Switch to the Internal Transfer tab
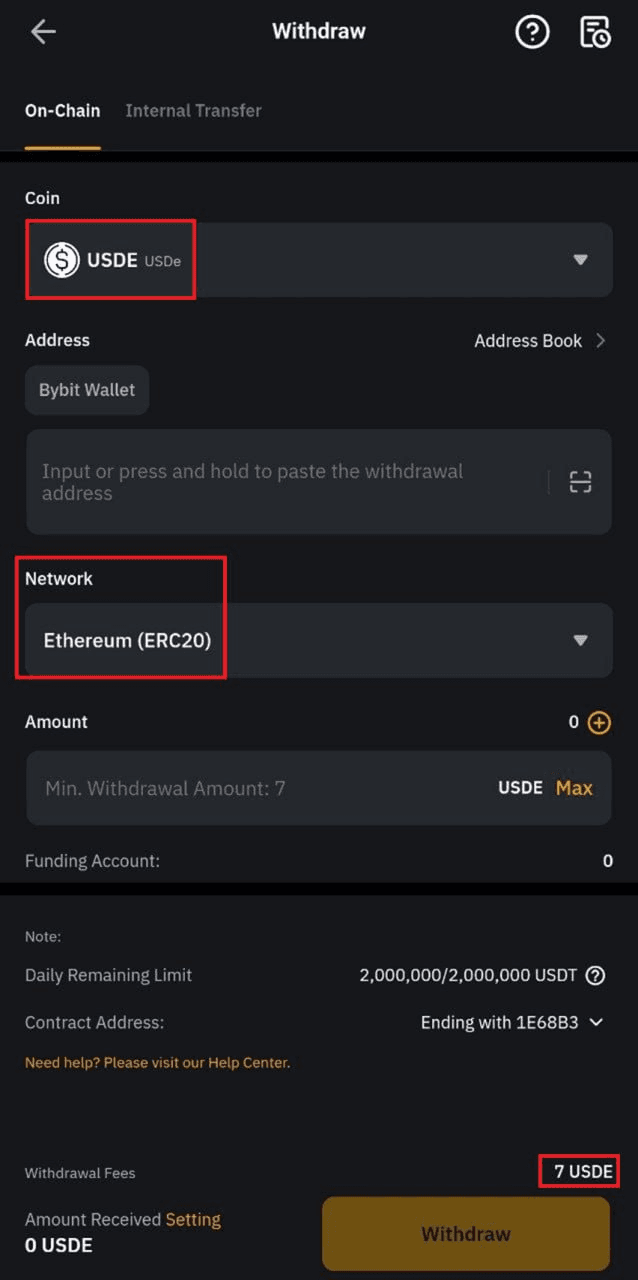This screenshot has width=638, height=1280. (x=193, y=111)
